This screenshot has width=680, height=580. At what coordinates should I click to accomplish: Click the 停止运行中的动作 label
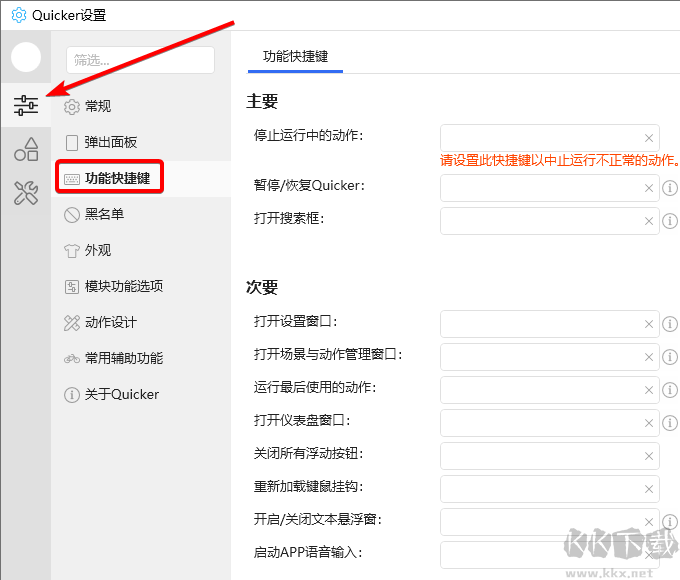(308, 135)
